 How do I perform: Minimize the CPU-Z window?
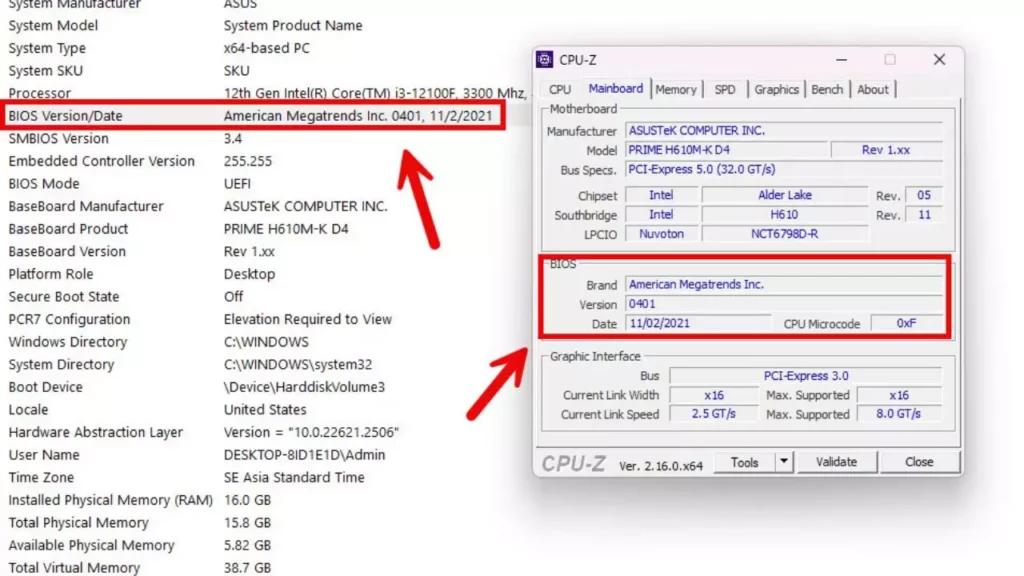[x=843, y=60]
